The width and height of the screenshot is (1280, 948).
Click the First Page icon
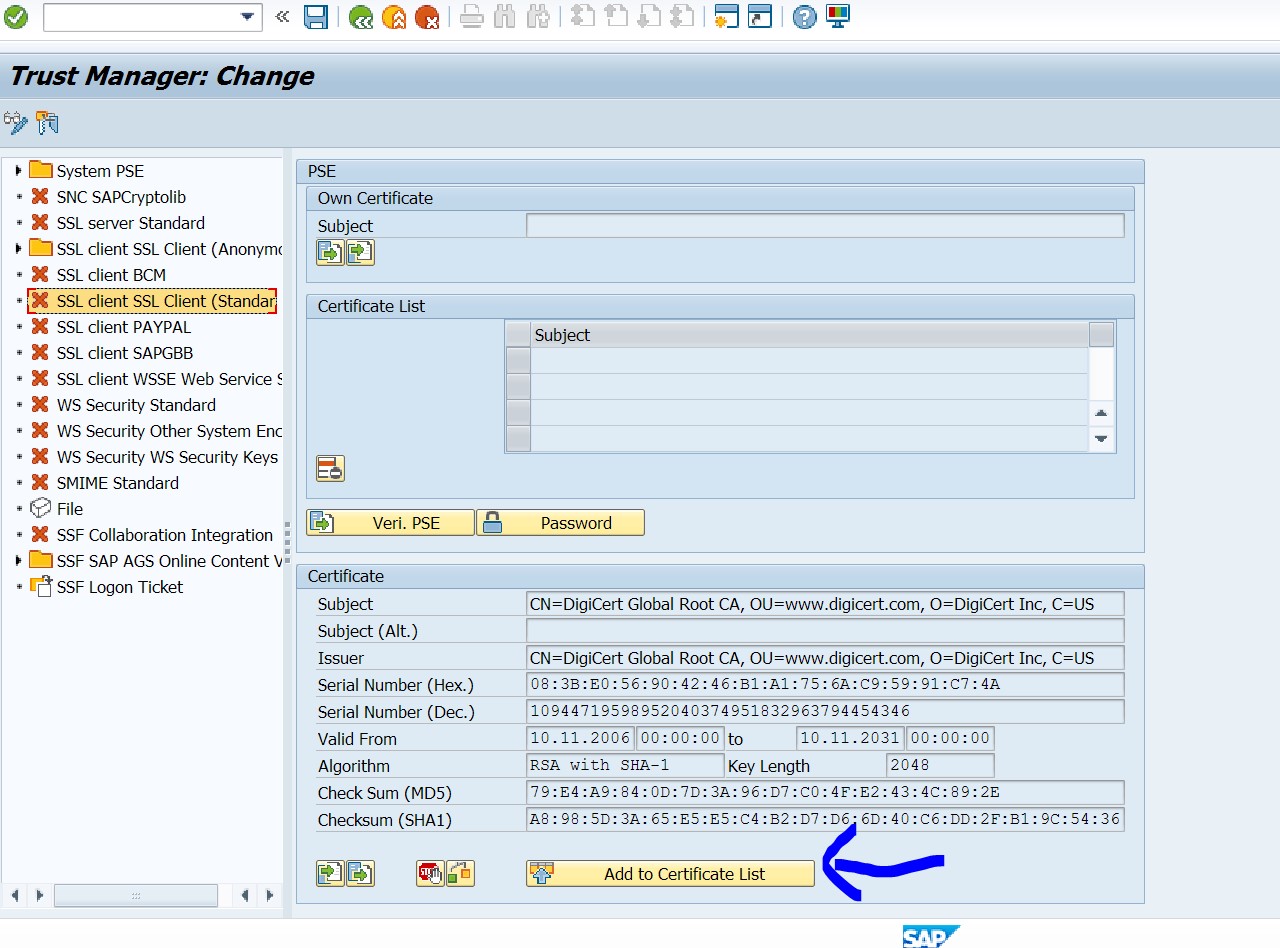[x=583, y=17]
